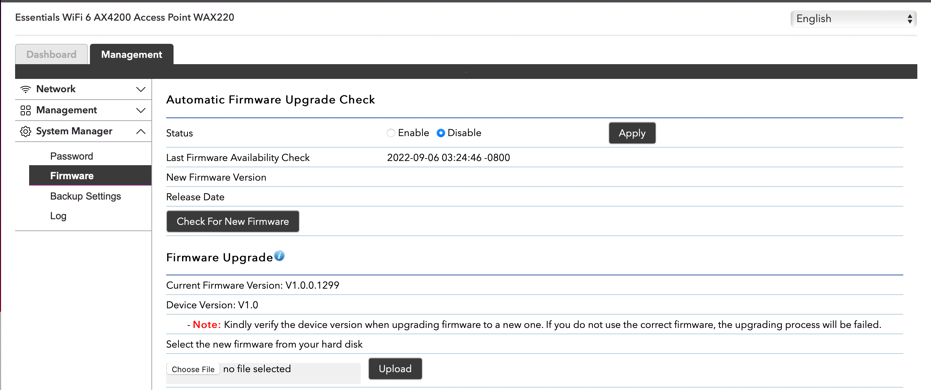Click the red Note: label
The image size is (931, 390).
[x=207, y=325]
